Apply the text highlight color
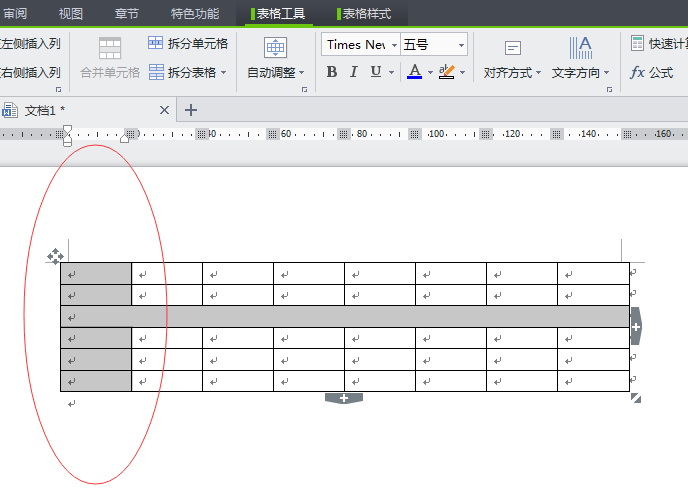The width and height of the screenshot is (688, 500). tap(447, 71)
